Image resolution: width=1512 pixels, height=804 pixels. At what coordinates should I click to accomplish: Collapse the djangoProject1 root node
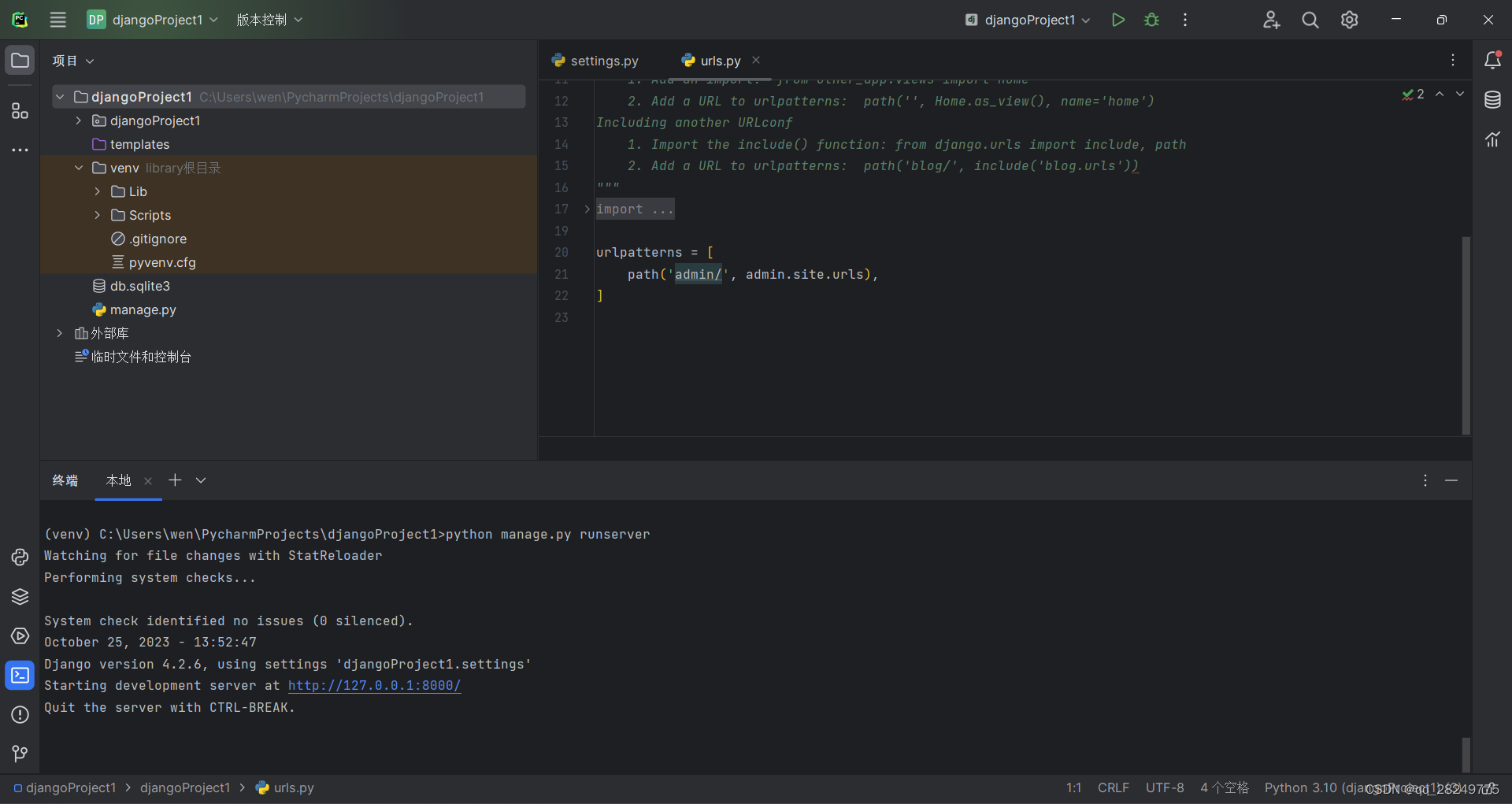(x=60, y=97)
